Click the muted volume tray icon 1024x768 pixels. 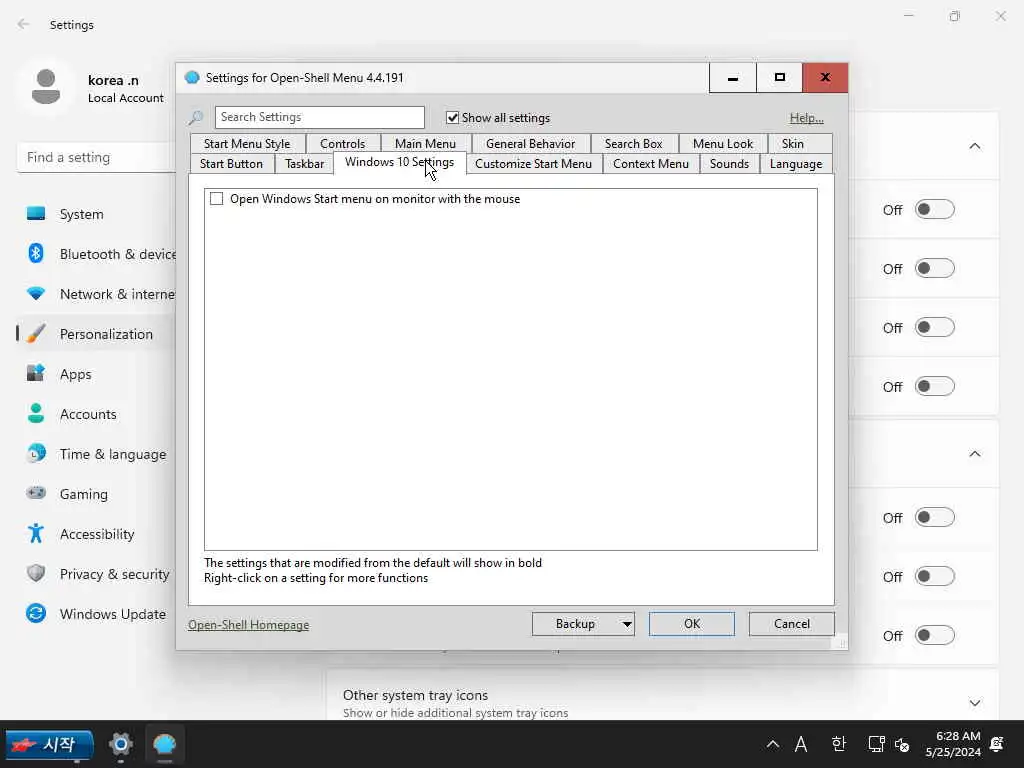902,744
